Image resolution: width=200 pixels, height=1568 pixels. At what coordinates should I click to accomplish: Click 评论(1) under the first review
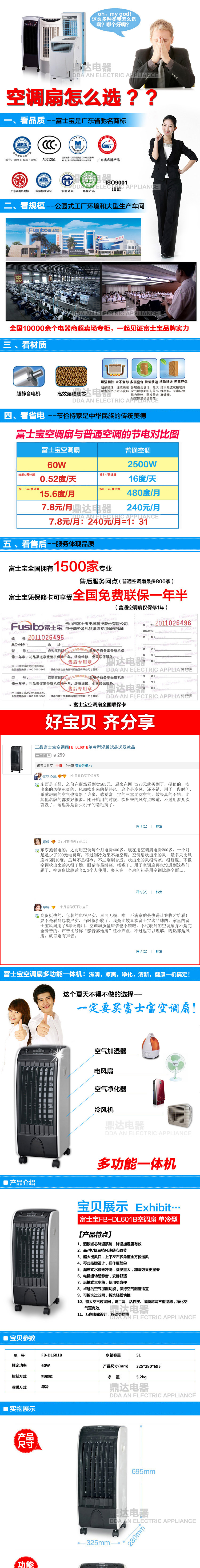[x=141, y=826]
